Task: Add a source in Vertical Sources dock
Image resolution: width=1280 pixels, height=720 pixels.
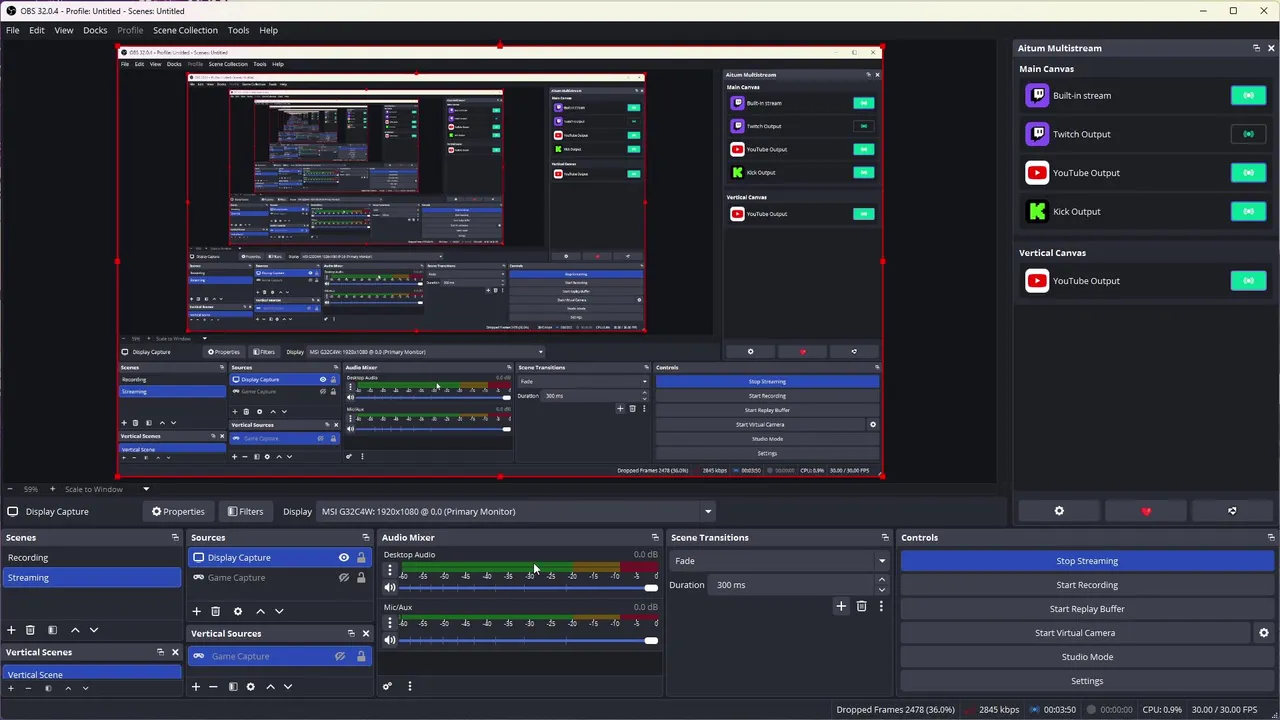Action: 196,687
